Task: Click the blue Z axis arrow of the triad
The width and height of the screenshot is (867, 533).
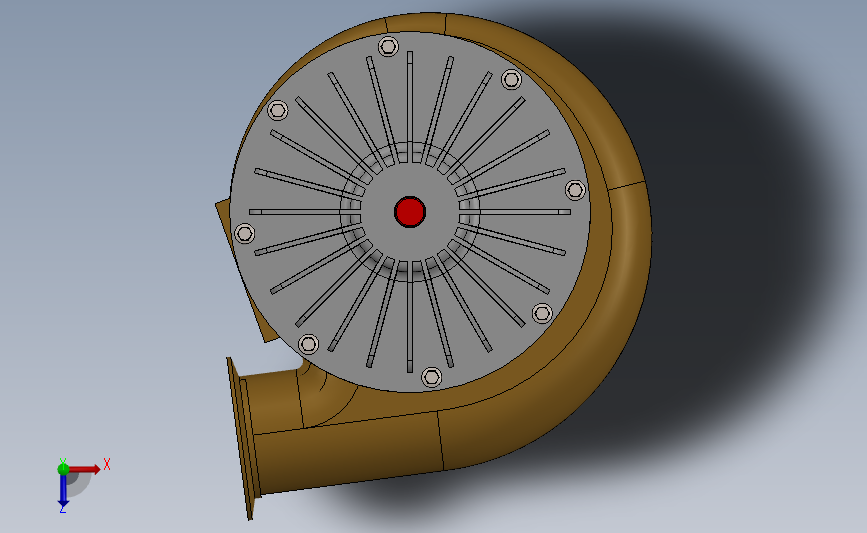Action: coord(63,491)
